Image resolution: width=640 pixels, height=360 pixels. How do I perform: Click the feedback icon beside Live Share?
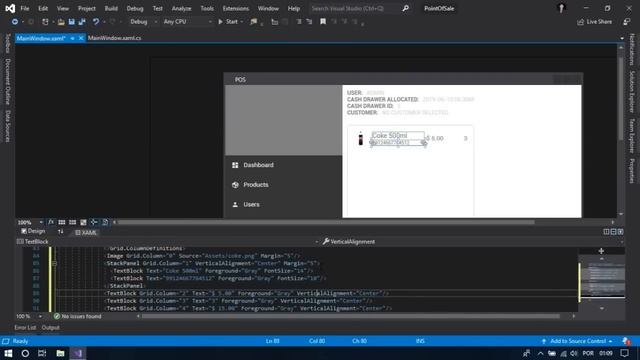627,22
